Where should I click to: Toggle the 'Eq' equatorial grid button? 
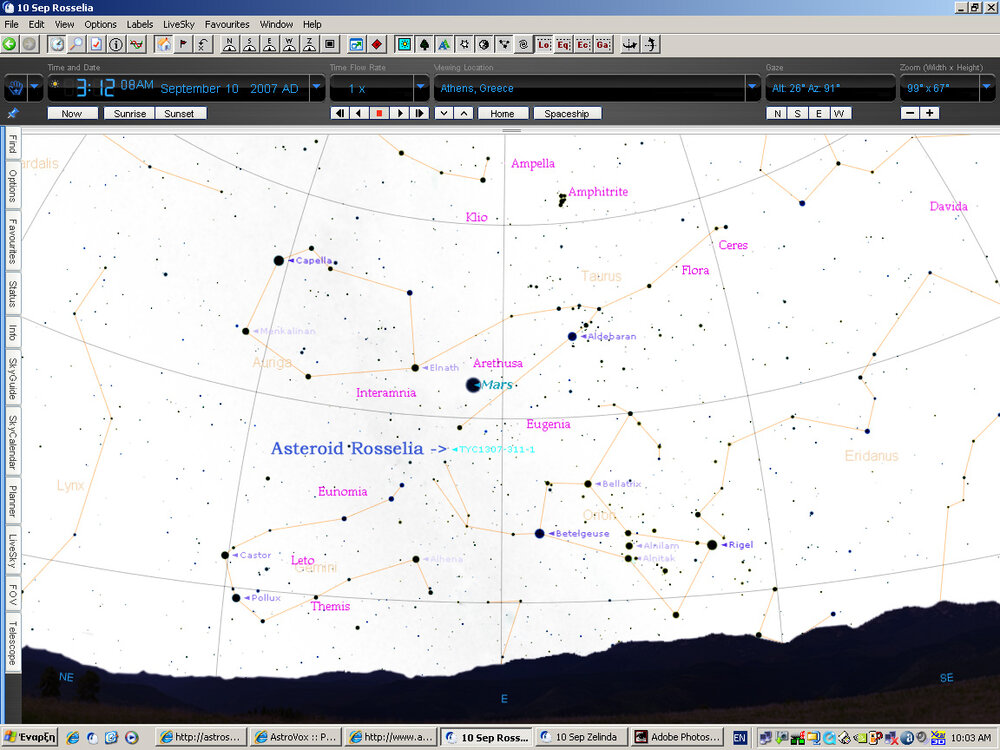[564, 44]
